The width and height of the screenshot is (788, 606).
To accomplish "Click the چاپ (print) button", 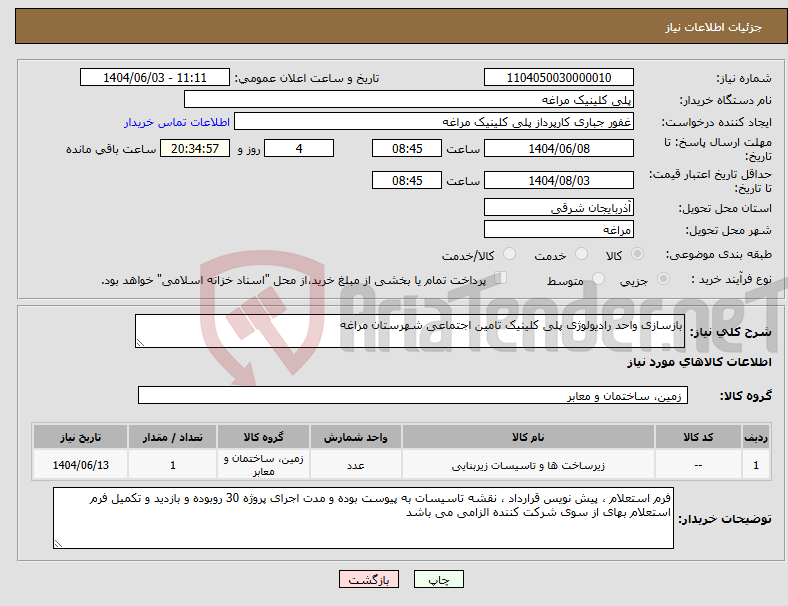I will coord(438,579).
